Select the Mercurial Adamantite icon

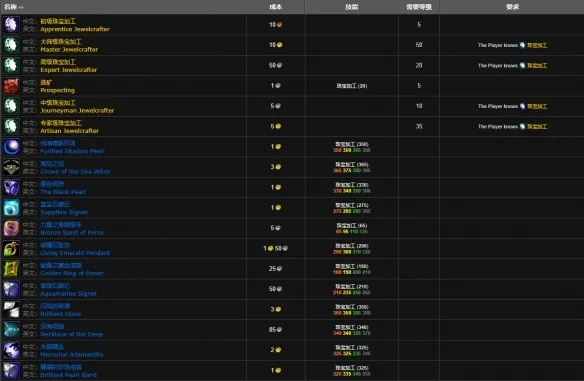point(11,350)
